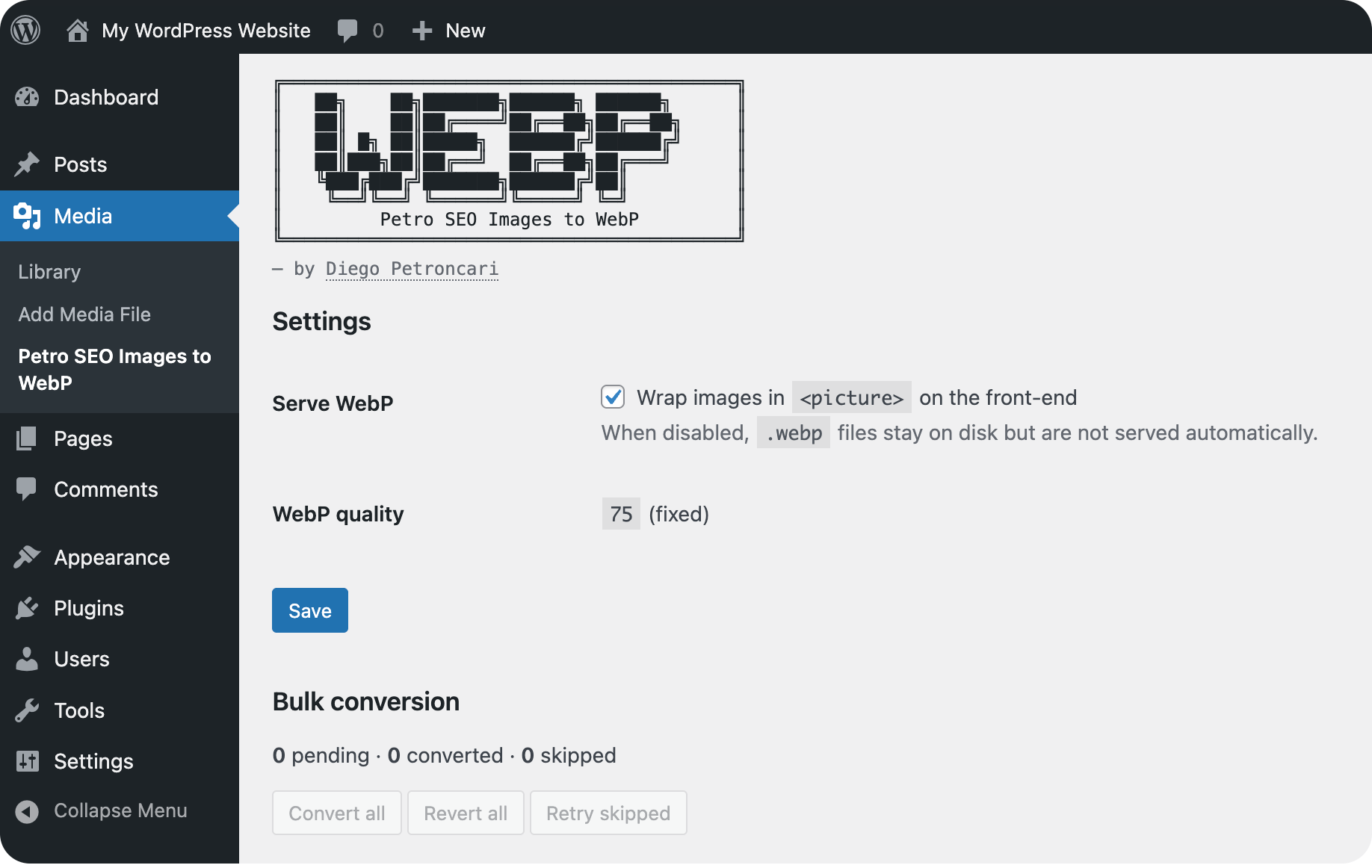This screenshot has height=868, width=1372.
Task: Open Petro SEO Images to WebP submenu
Action: point(115,369)
